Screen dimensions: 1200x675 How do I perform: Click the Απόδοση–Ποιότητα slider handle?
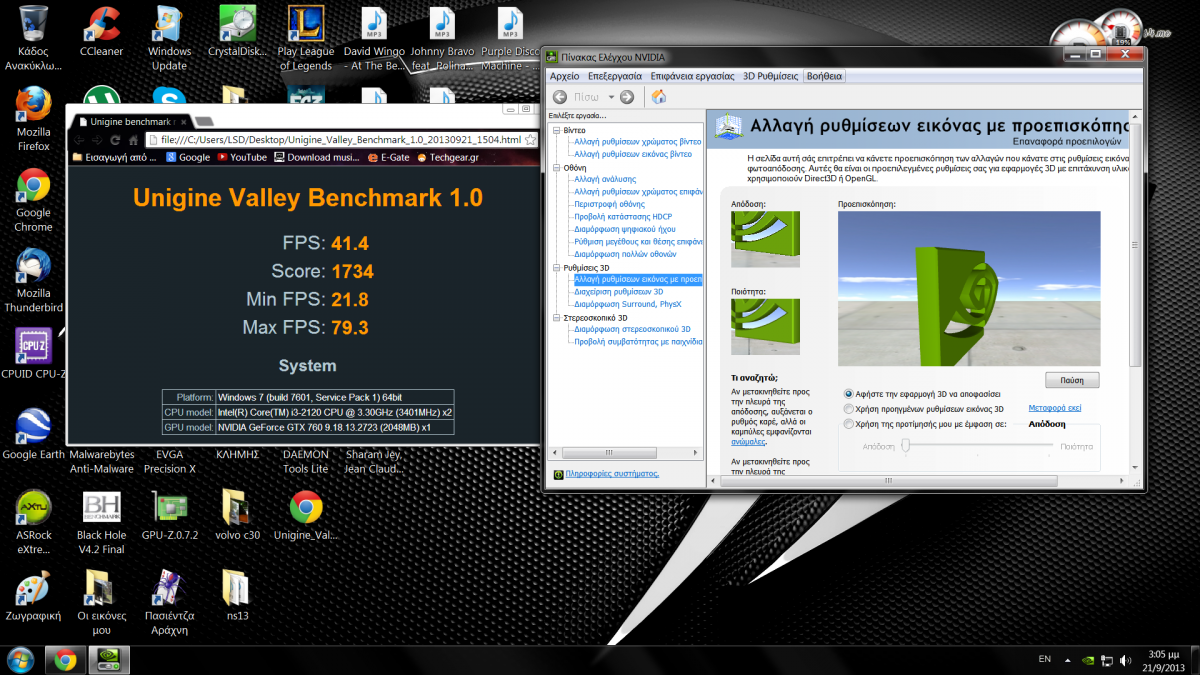904,446
